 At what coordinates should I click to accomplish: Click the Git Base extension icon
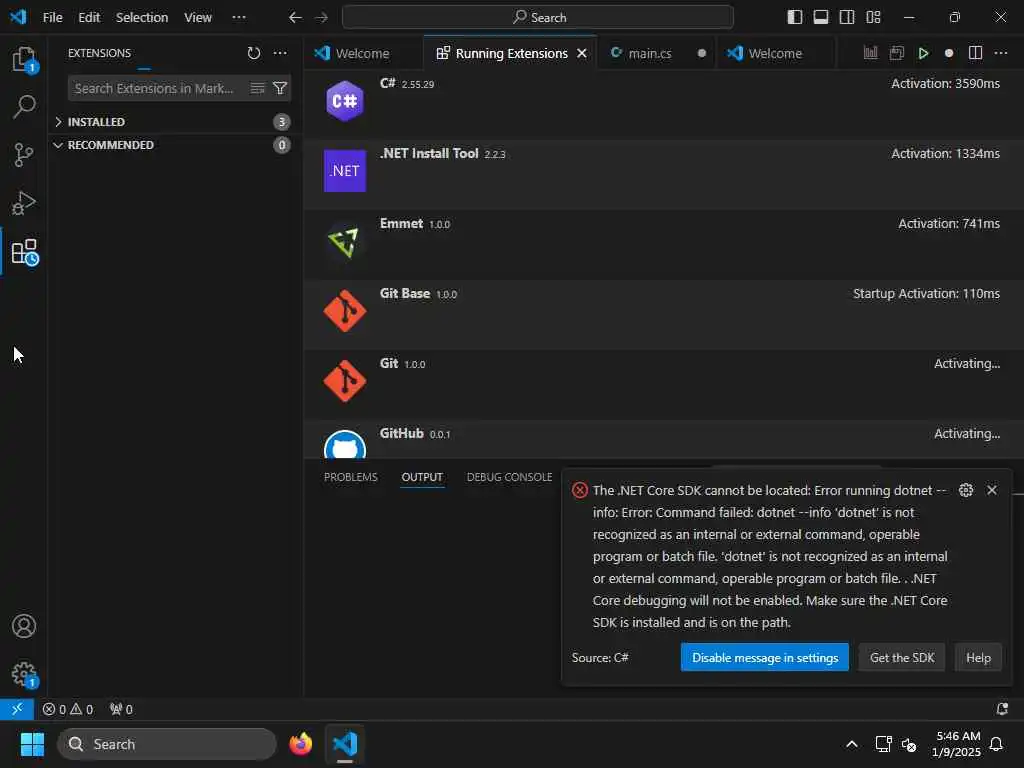point(345,311)
